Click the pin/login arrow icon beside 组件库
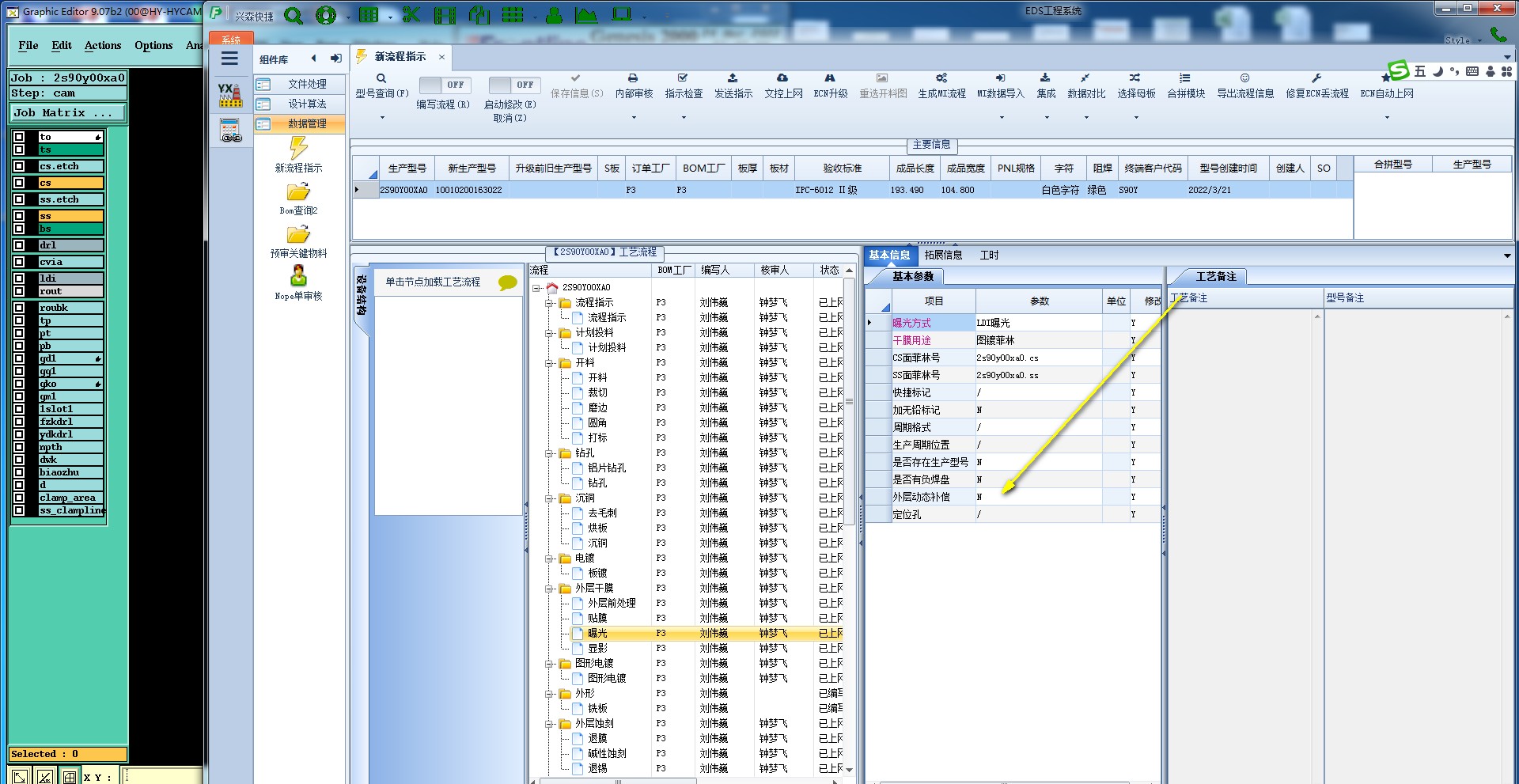This screenshot has width=1519, height=784. (x=336, y=59)
